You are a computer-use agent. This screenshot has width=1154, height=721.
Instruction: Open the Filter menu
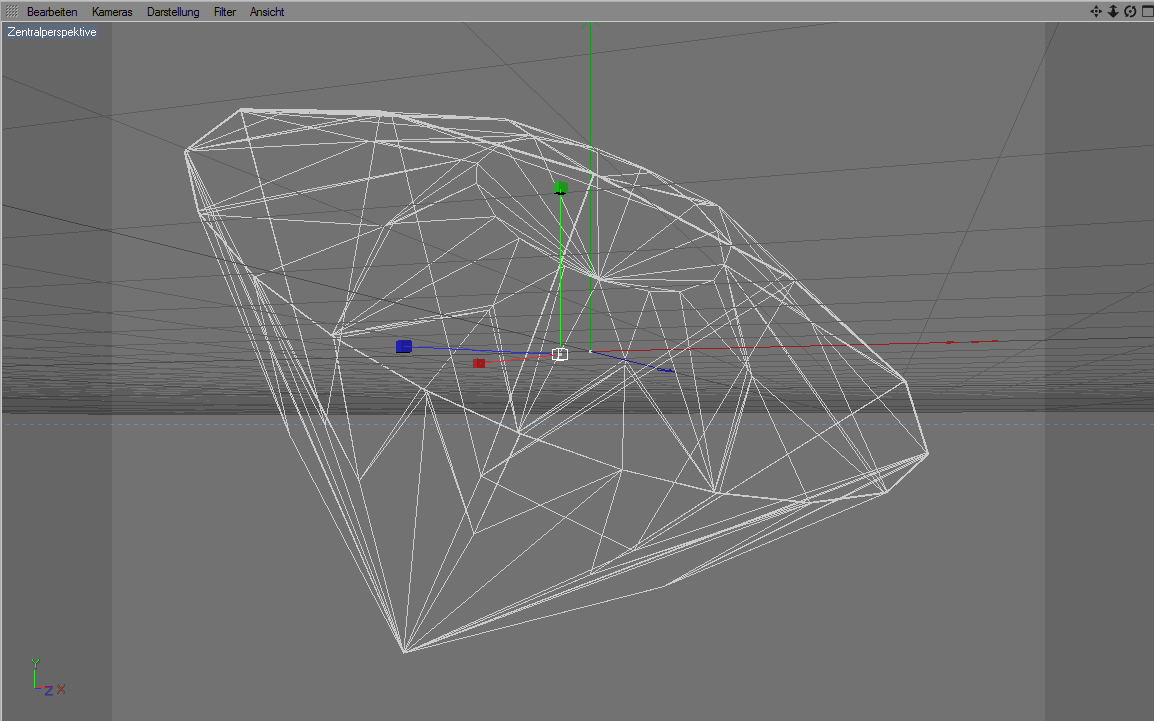coord(224,12)
